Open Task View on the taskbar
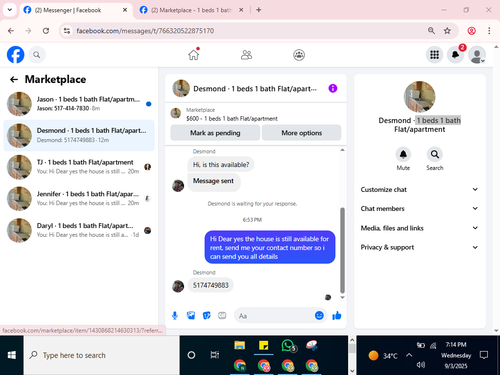This screenshot has height=375, width=500. pyautogui.click(x=215, y=355)
